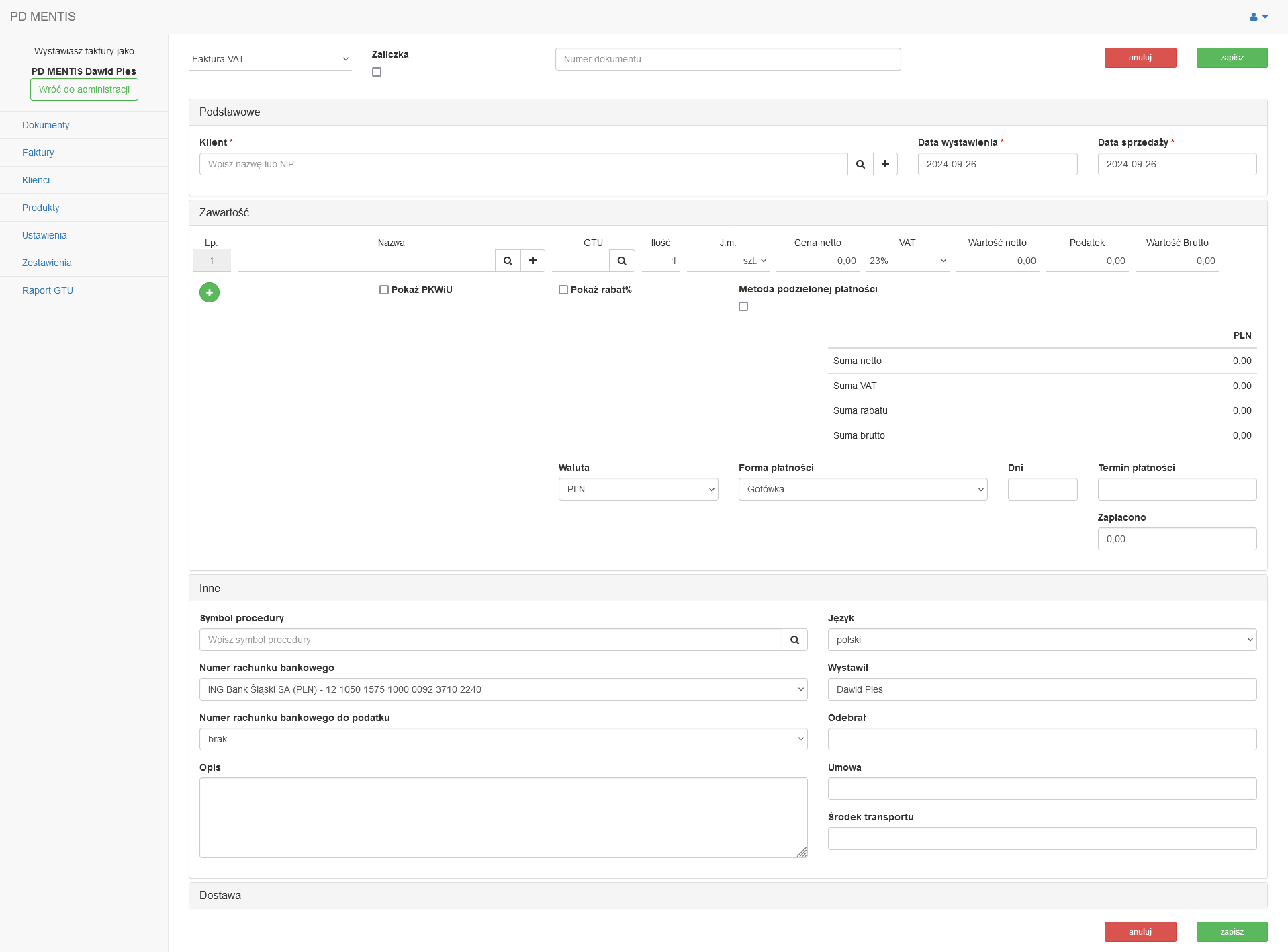The width and height of the screenshot is (1288, 952).
Task: Focus the Termin płatności field
Action: [x=1177, y=489]
